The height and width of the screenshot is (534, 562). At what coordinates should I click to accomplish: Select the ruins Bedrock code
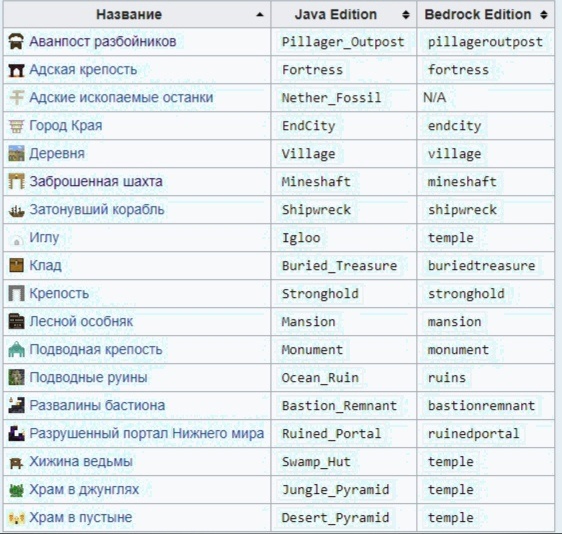pyautogui.click(x=447, y=378)
